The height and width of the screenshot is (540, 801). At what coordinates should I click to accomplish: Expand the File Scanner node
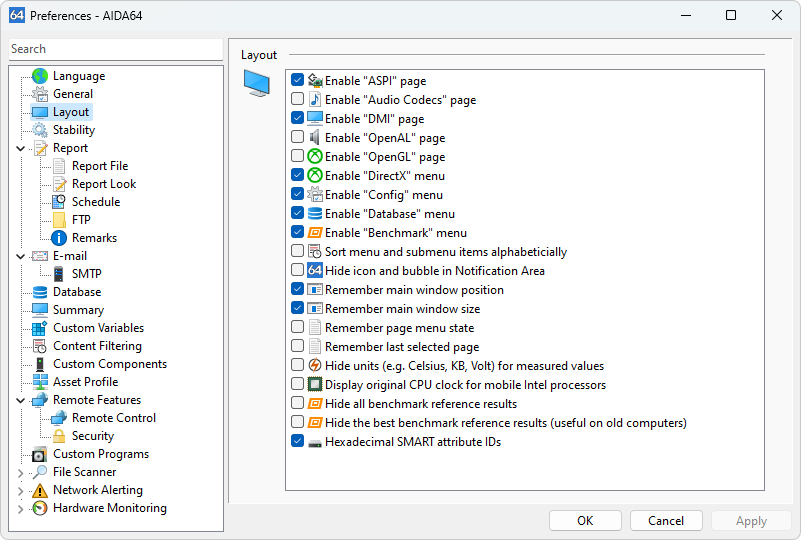point(20,473)
